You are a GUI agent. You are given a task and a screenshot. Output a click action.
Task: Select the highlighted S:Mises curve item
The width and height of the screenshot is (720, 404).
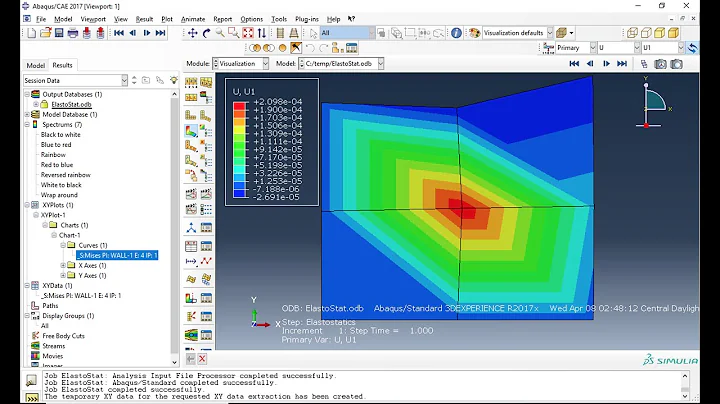click(117, 255)
